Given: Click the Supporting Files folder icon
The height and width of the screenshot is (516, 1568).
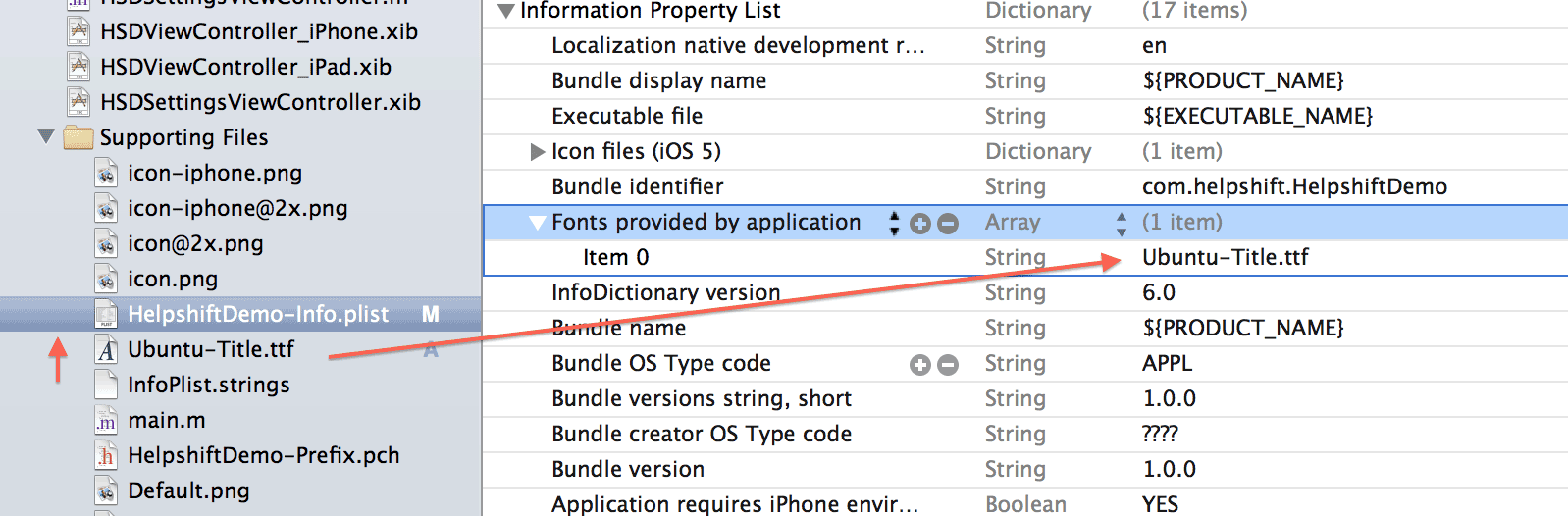Looking at the screenshot, I should (78, 137).
